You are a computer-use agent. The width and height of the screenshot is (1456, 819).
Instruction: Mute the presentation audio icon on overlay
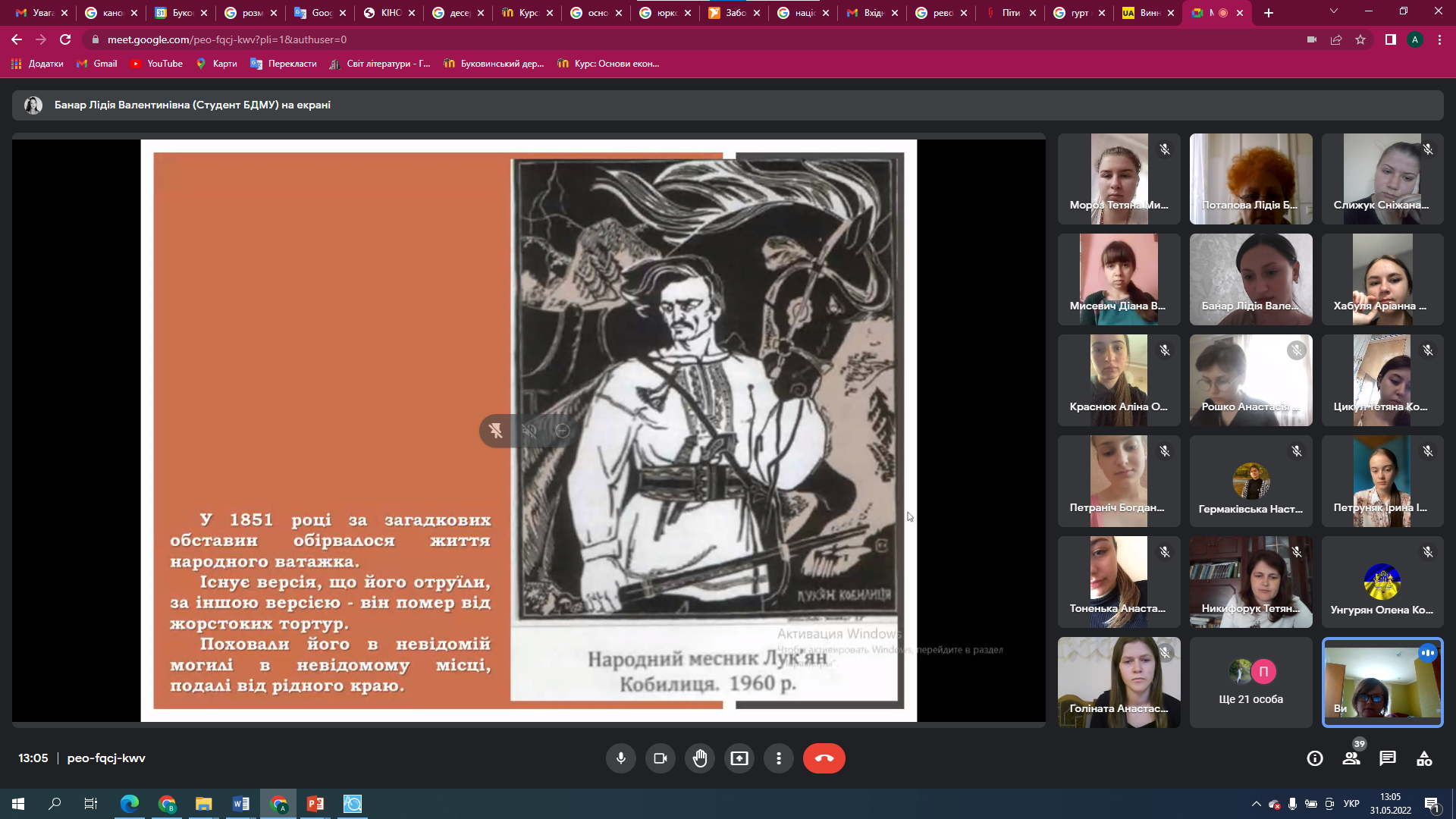[x=529, y=431]
